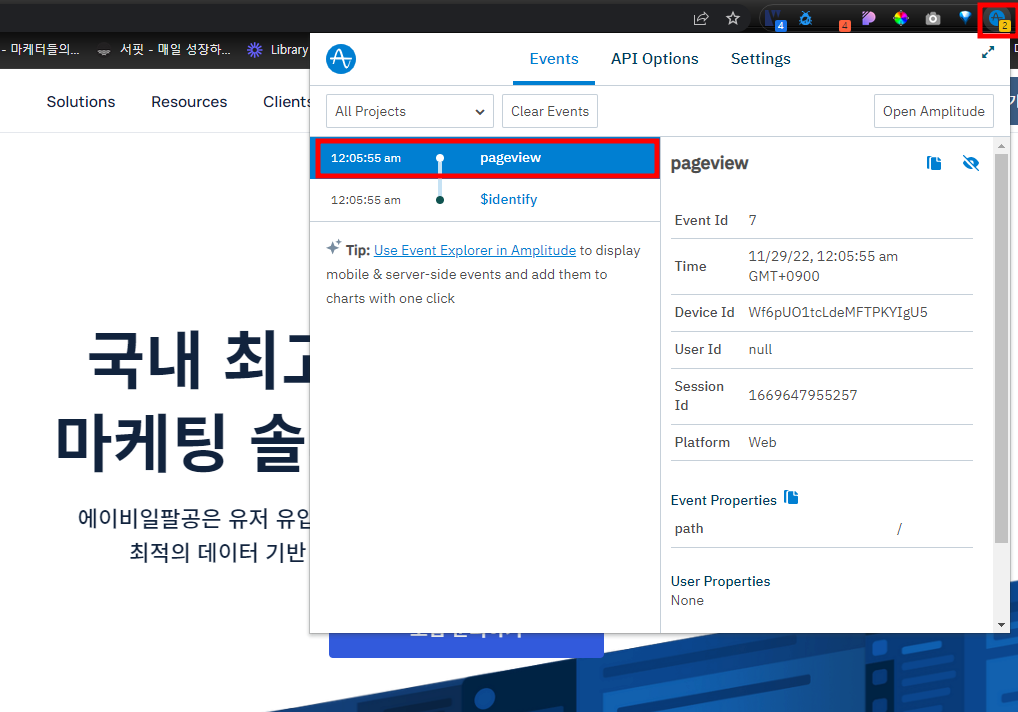Select the $identify event row

(x=485, y=200)
